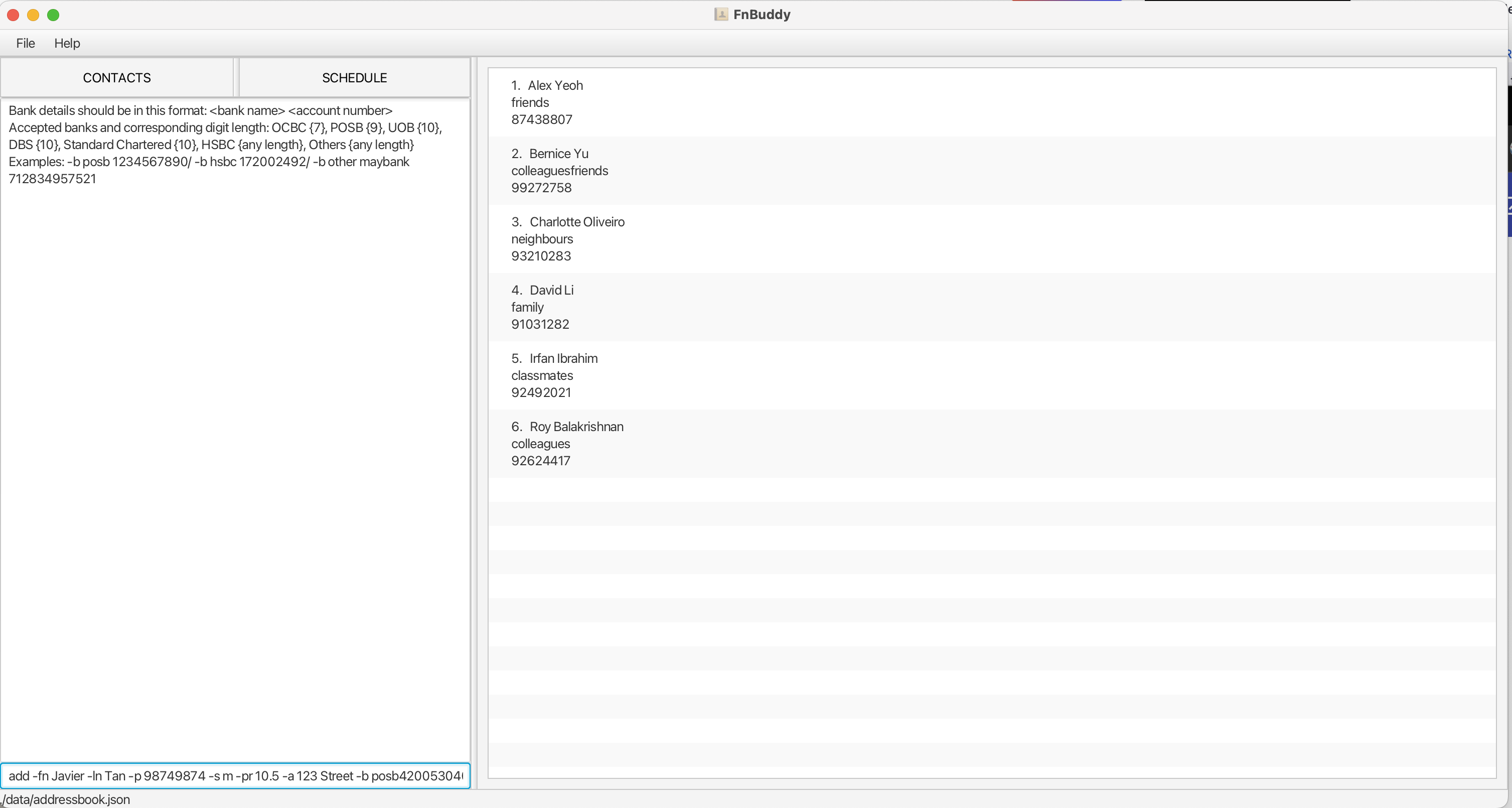Click the red close window button
The image size is (1512, 808).
coord(13,15)
